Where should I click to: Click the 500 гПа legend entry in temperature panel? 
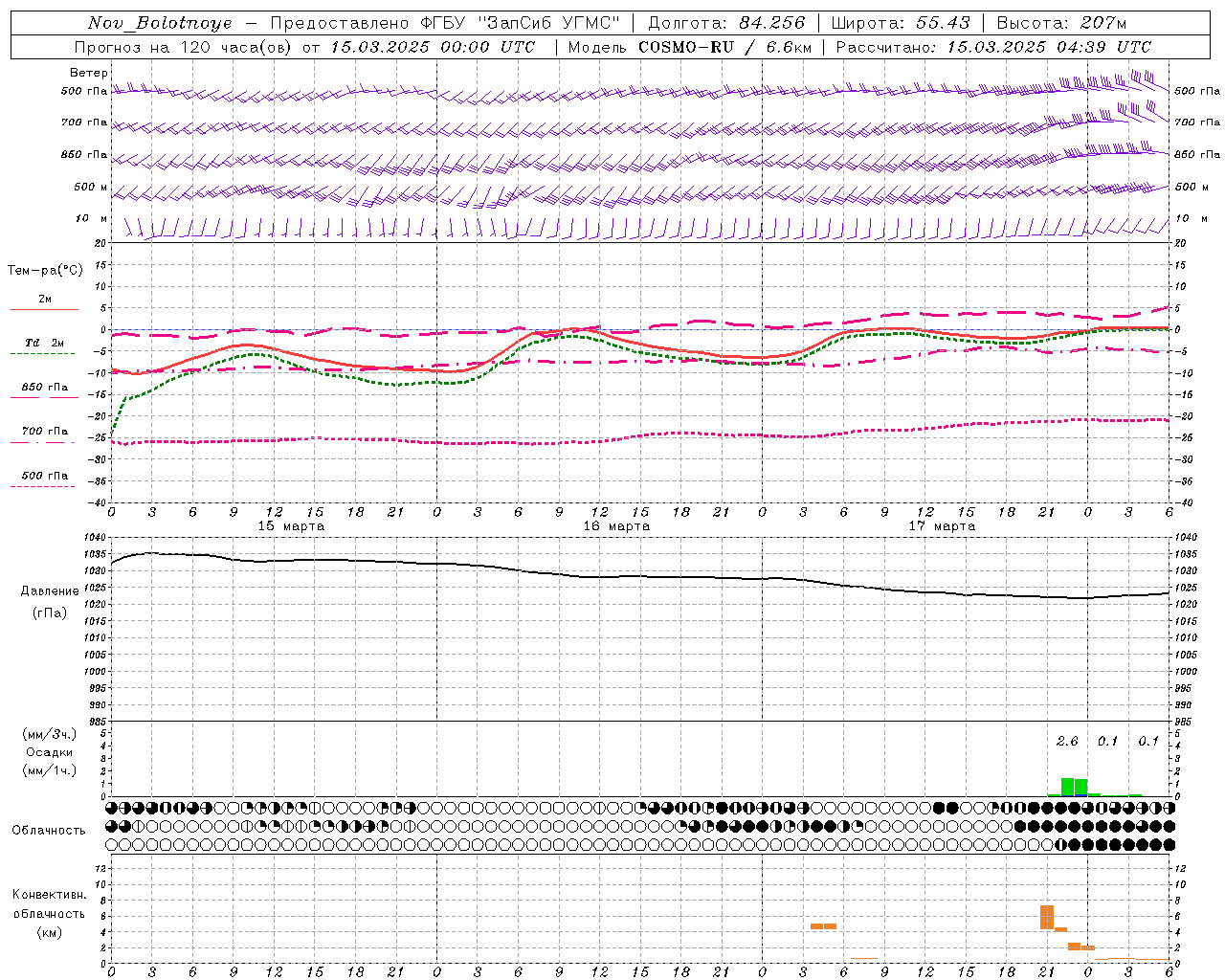45,476
